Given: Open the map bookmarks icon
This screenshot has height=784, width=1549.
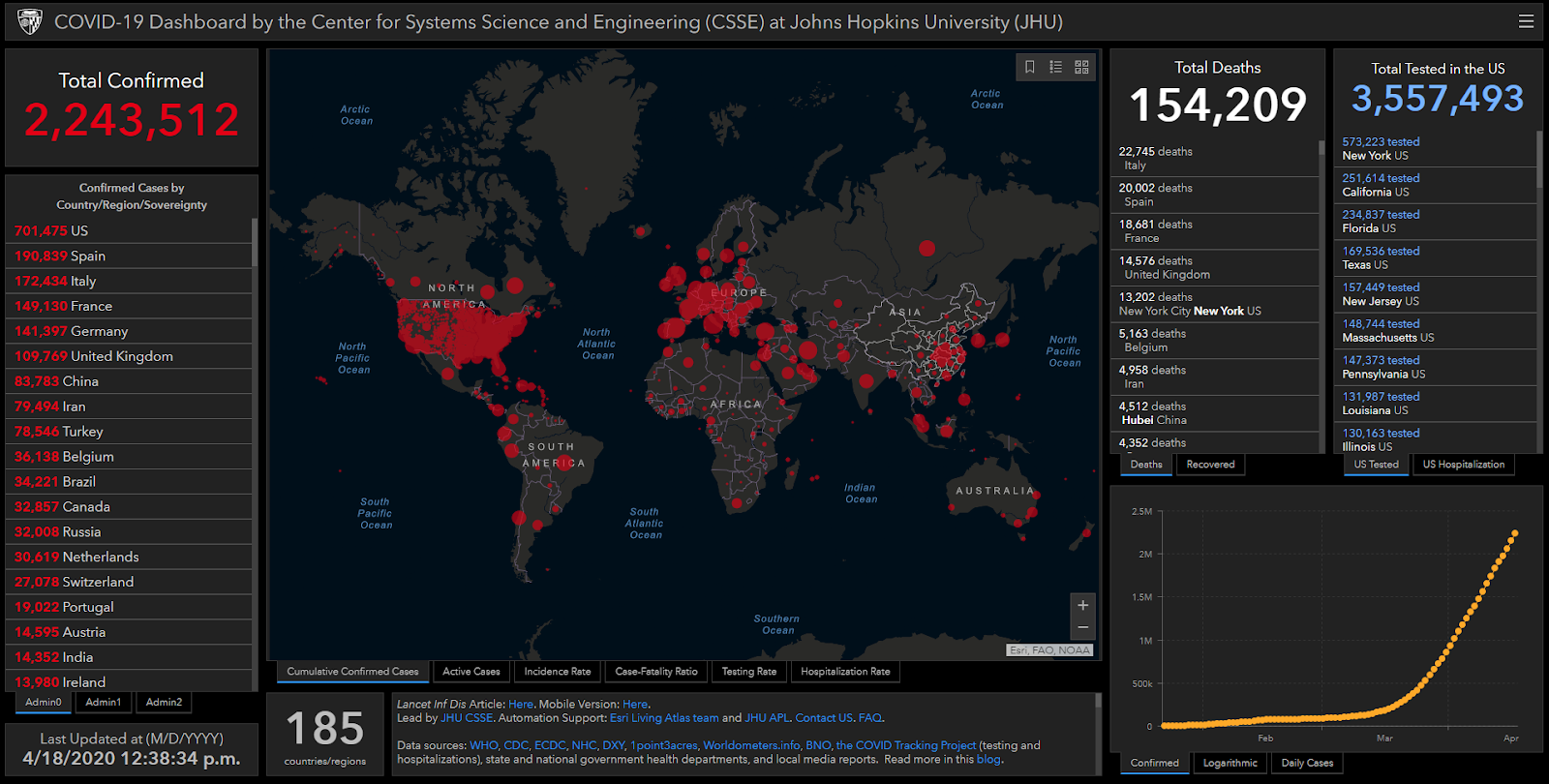Looking at the screenshot, I should [x=1030, y=67].
